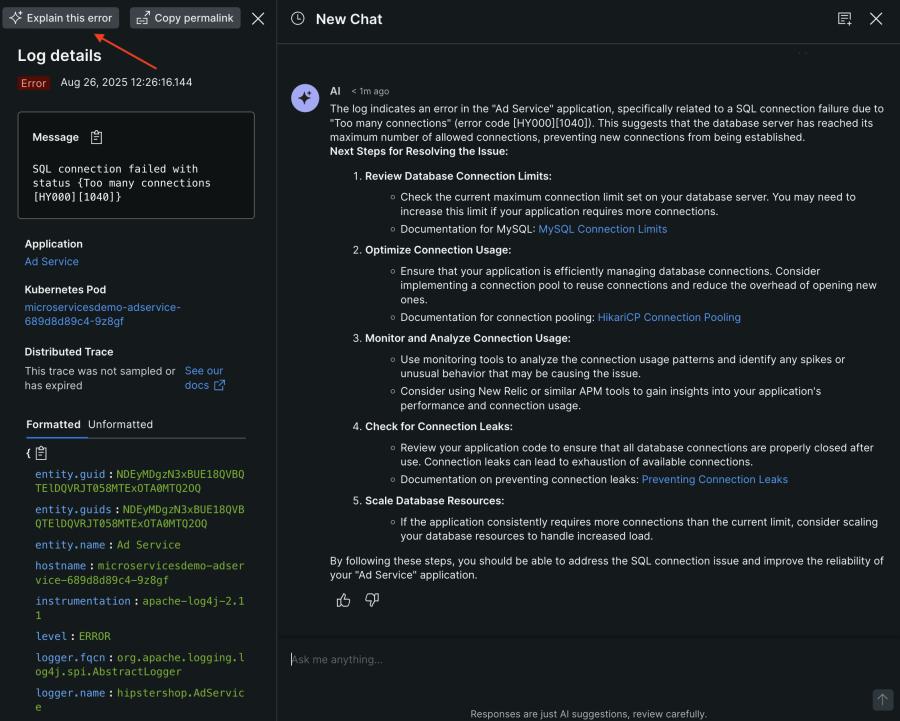Start a new chat via the compose icon

[x=844, y=19]
